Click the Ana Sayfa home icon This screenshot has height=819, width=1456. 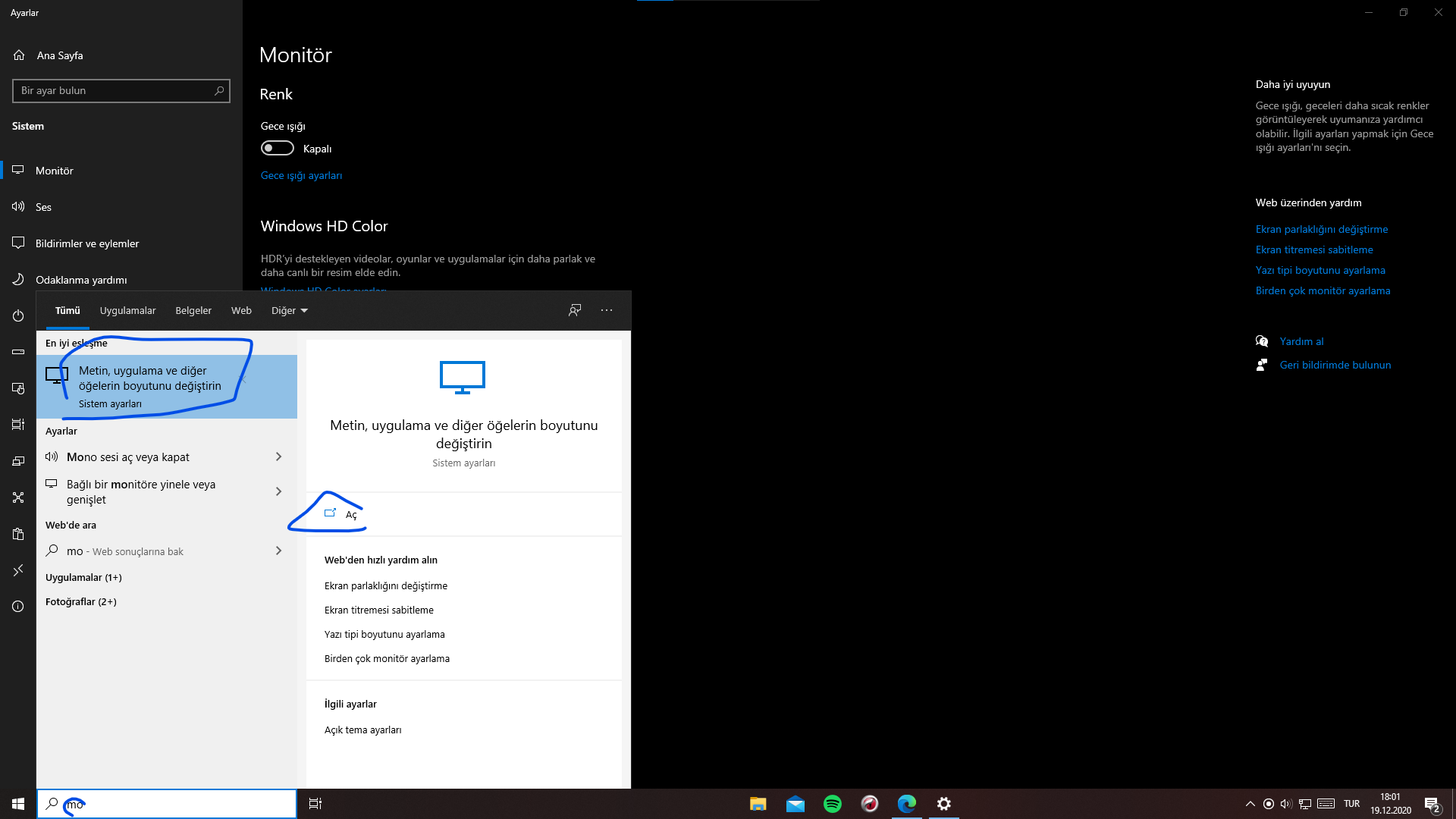(x=19, y=55)
